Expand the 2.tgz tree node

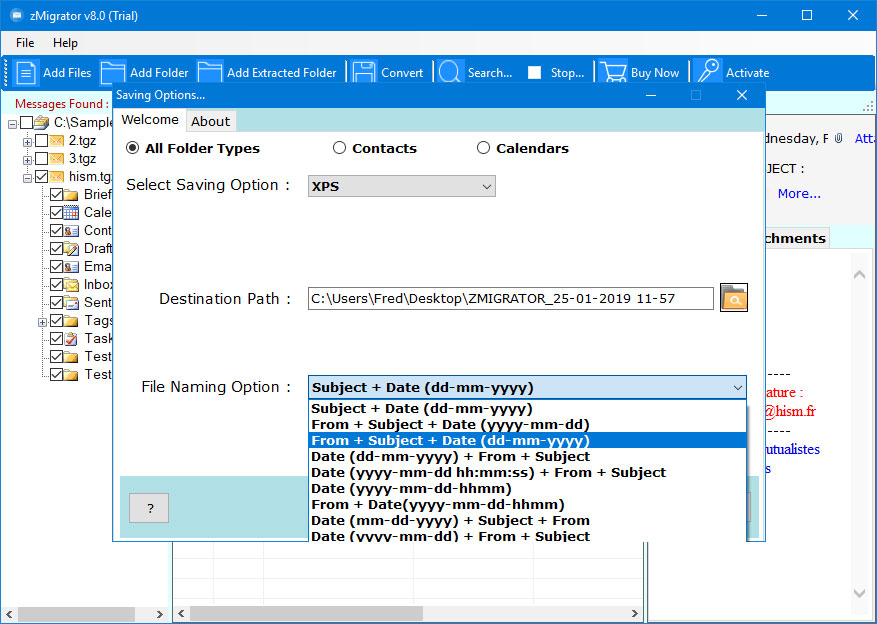tap(27, 142)
